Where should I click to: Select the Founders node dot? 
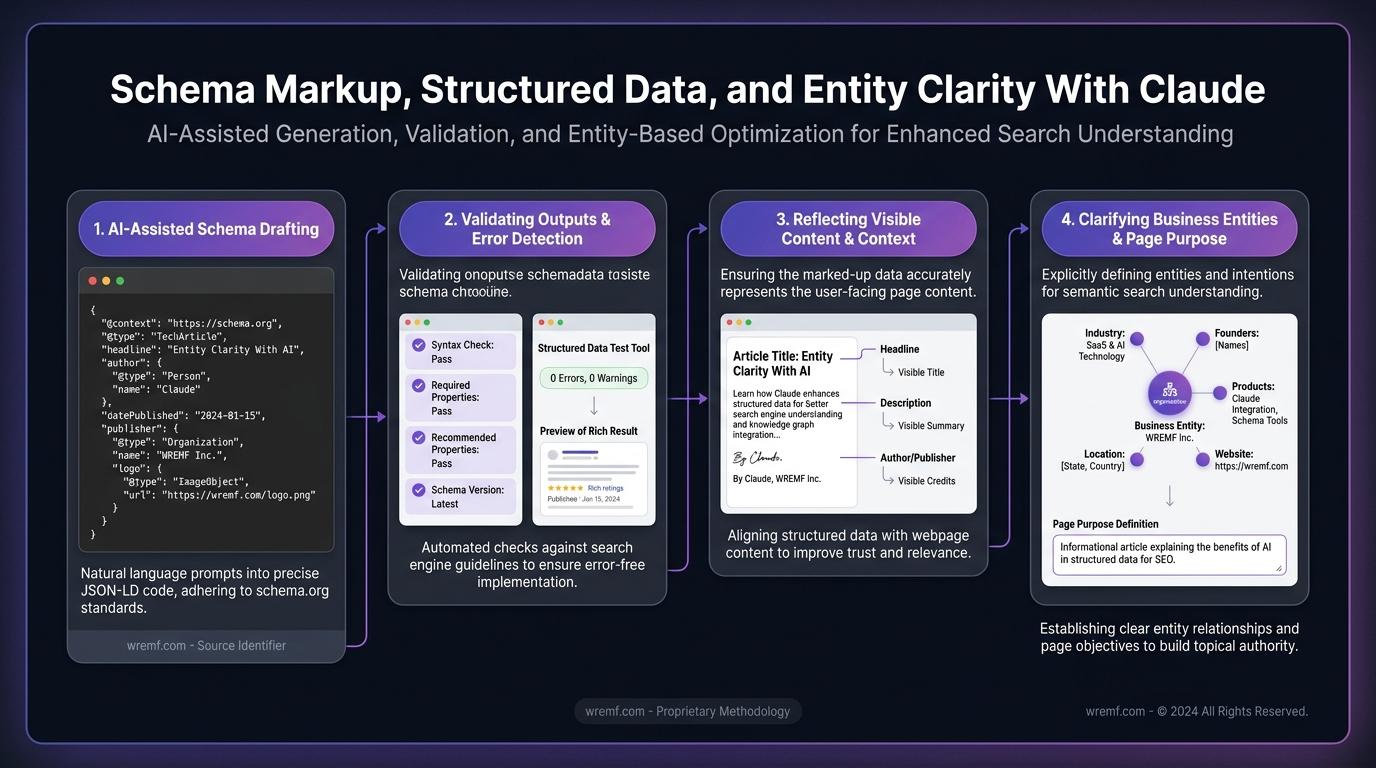(x=1203, y=339)
